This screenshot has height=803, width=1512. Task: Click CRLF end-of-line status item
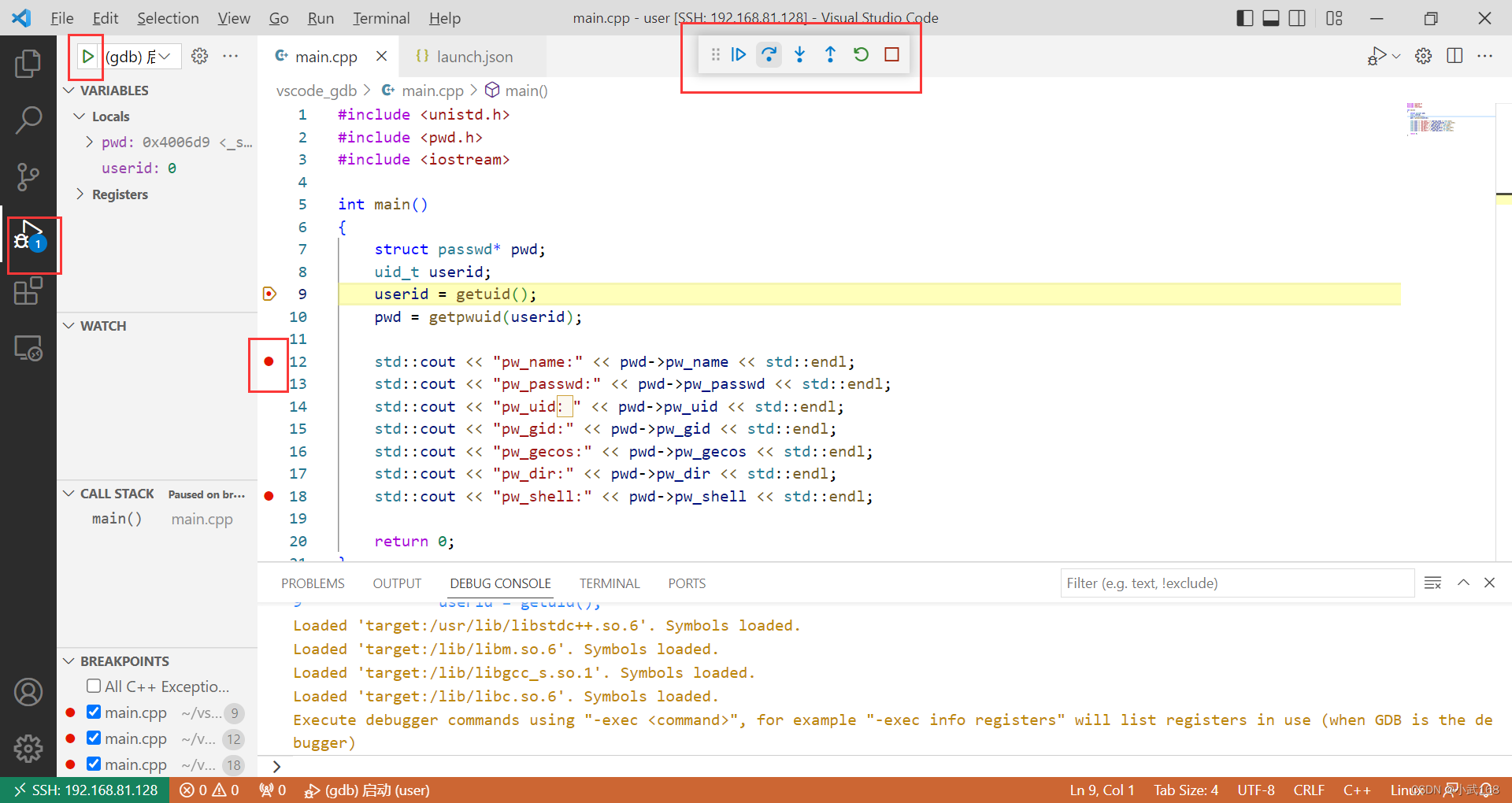point(1309,790)
